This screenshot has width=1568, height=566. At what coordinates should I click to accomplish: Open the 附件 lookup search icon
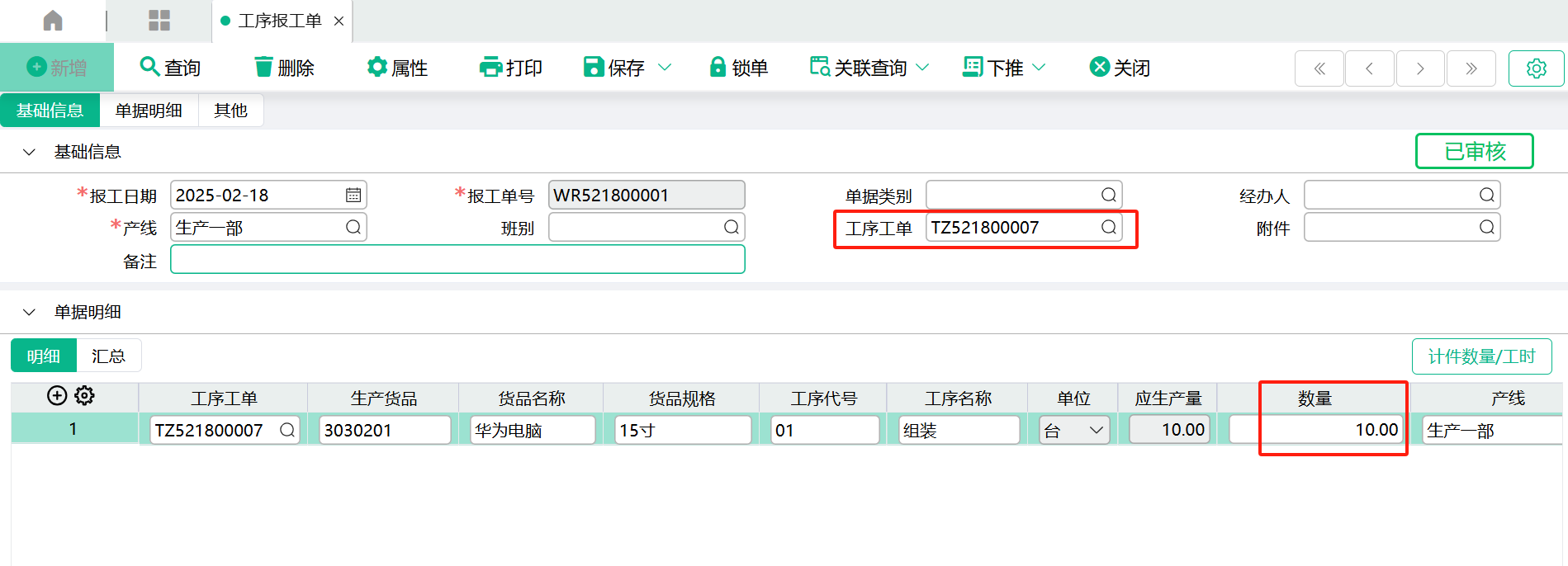click(x=1487, y=227)
